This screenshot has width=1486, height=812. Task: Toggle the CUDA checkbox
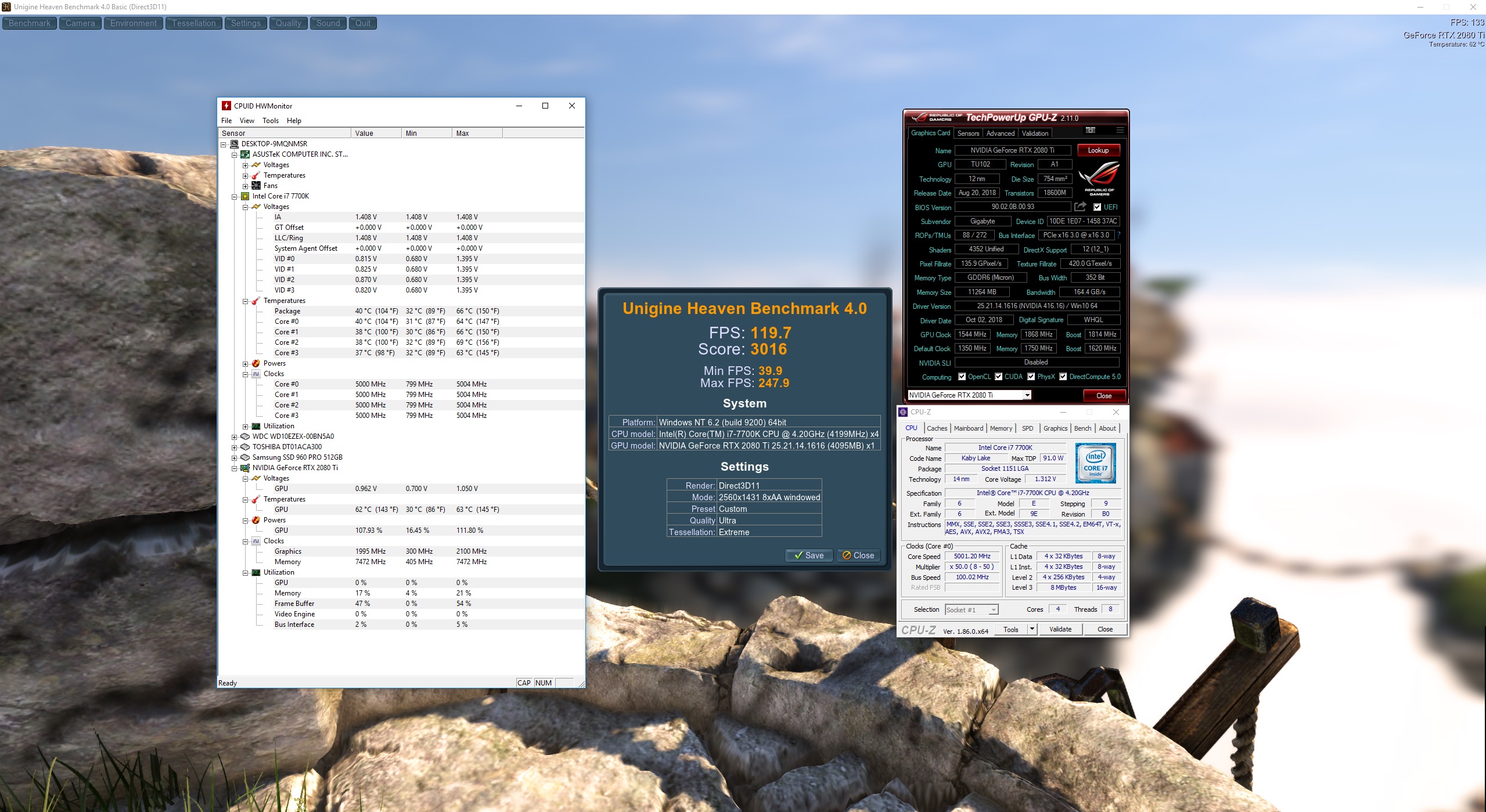(x=998, y=377)
